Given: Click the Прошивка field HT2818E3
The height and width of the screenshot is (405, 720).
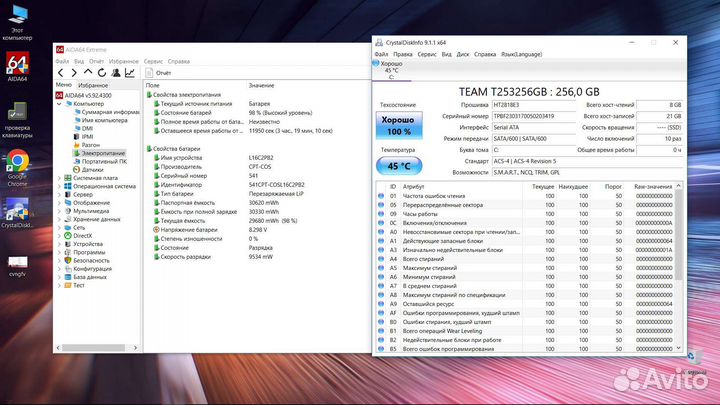Looking at the screenshot, I should 534,105.
